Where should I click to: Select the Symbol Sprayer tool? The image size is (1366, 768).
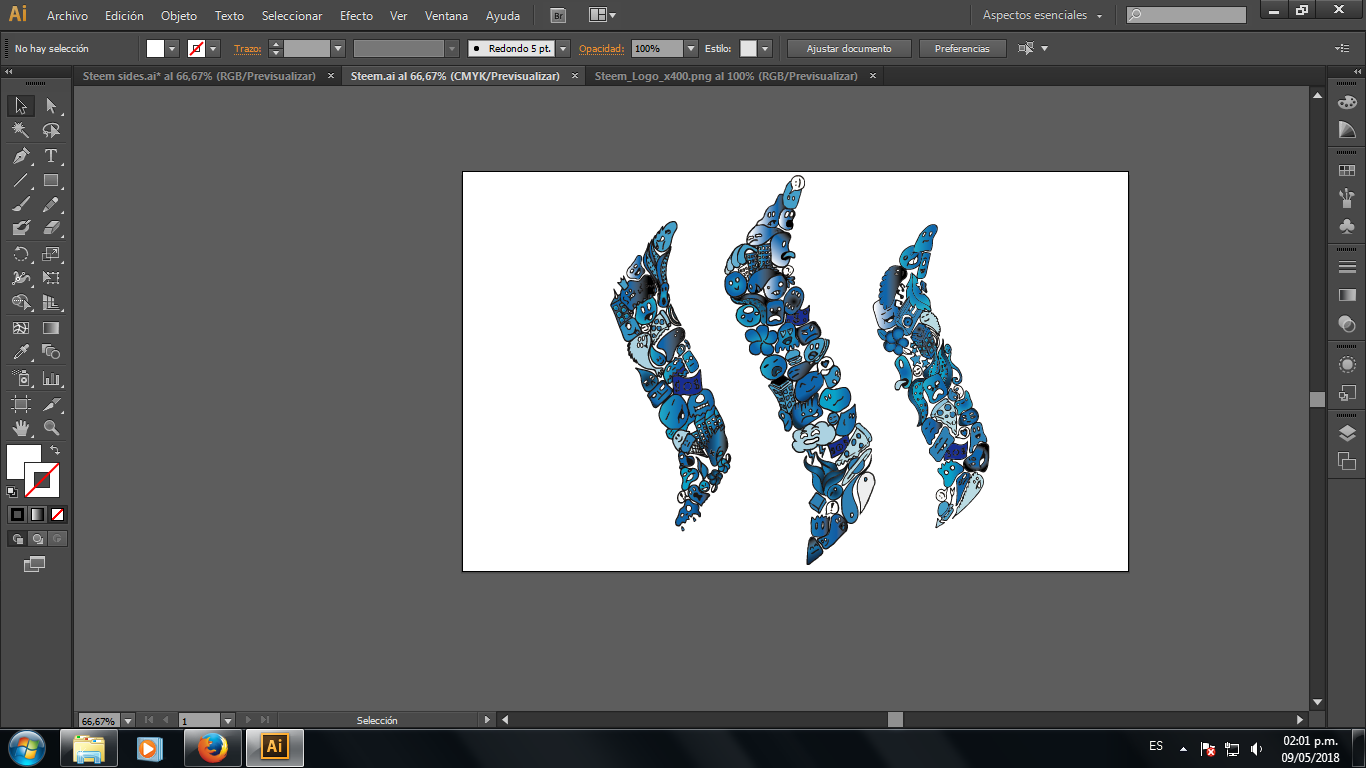pos(20,379)
